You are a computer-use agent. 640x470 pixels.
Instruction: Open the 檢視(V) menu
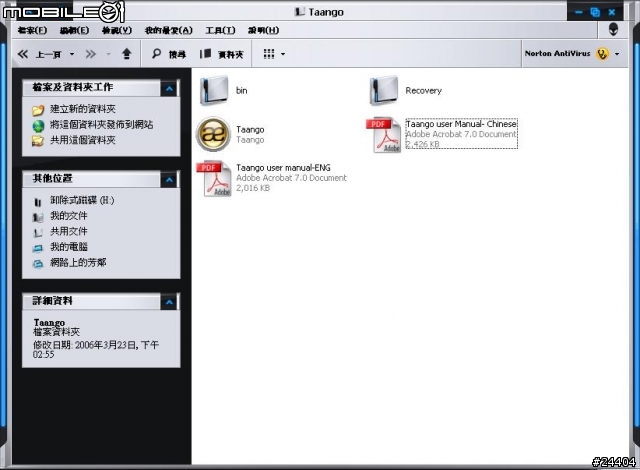[117, 30]
